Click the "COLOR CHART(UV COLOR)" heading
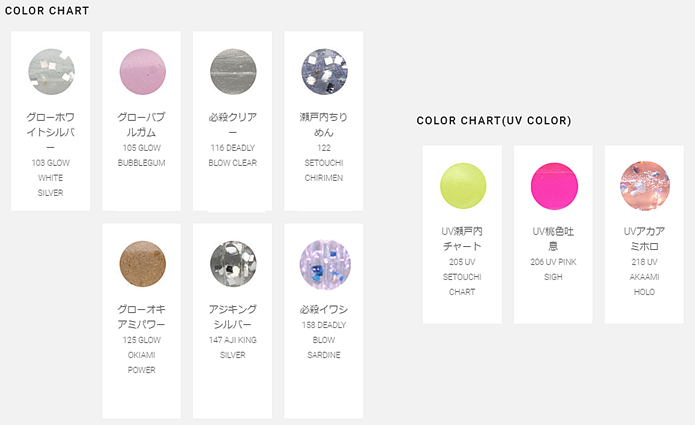 pyautogui.click(x=494, y=121)
